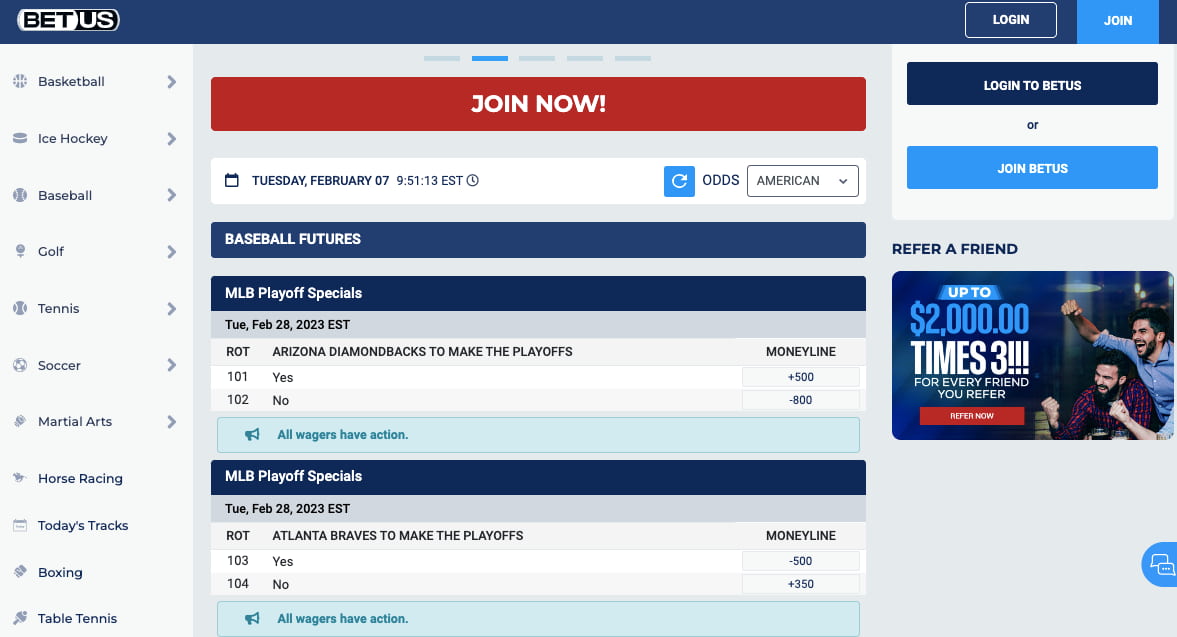Open the Ice Hockey sidebar item
This screenshot has height=637, width=1177.
(96, 139)
